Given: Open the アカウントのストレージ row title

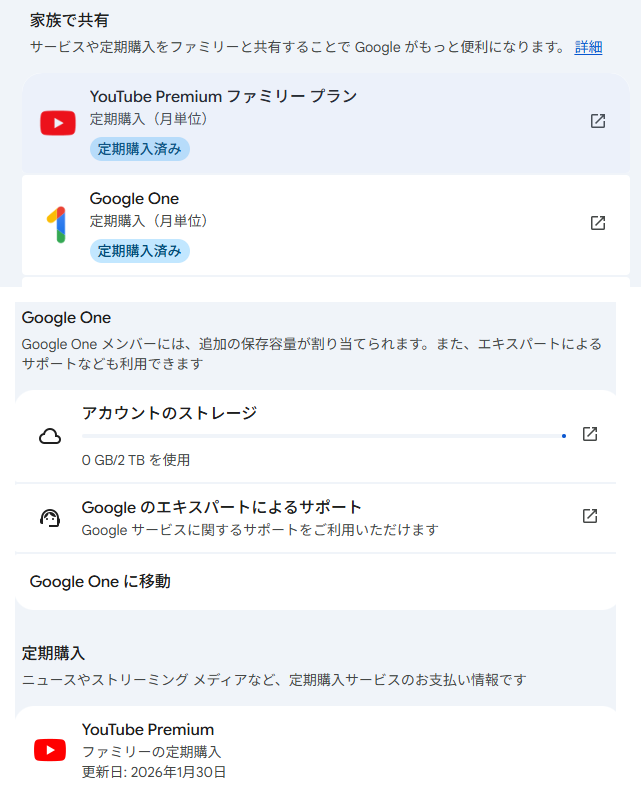Looking at the screenshot, I should pyautogui.click(x=169, y=412).
